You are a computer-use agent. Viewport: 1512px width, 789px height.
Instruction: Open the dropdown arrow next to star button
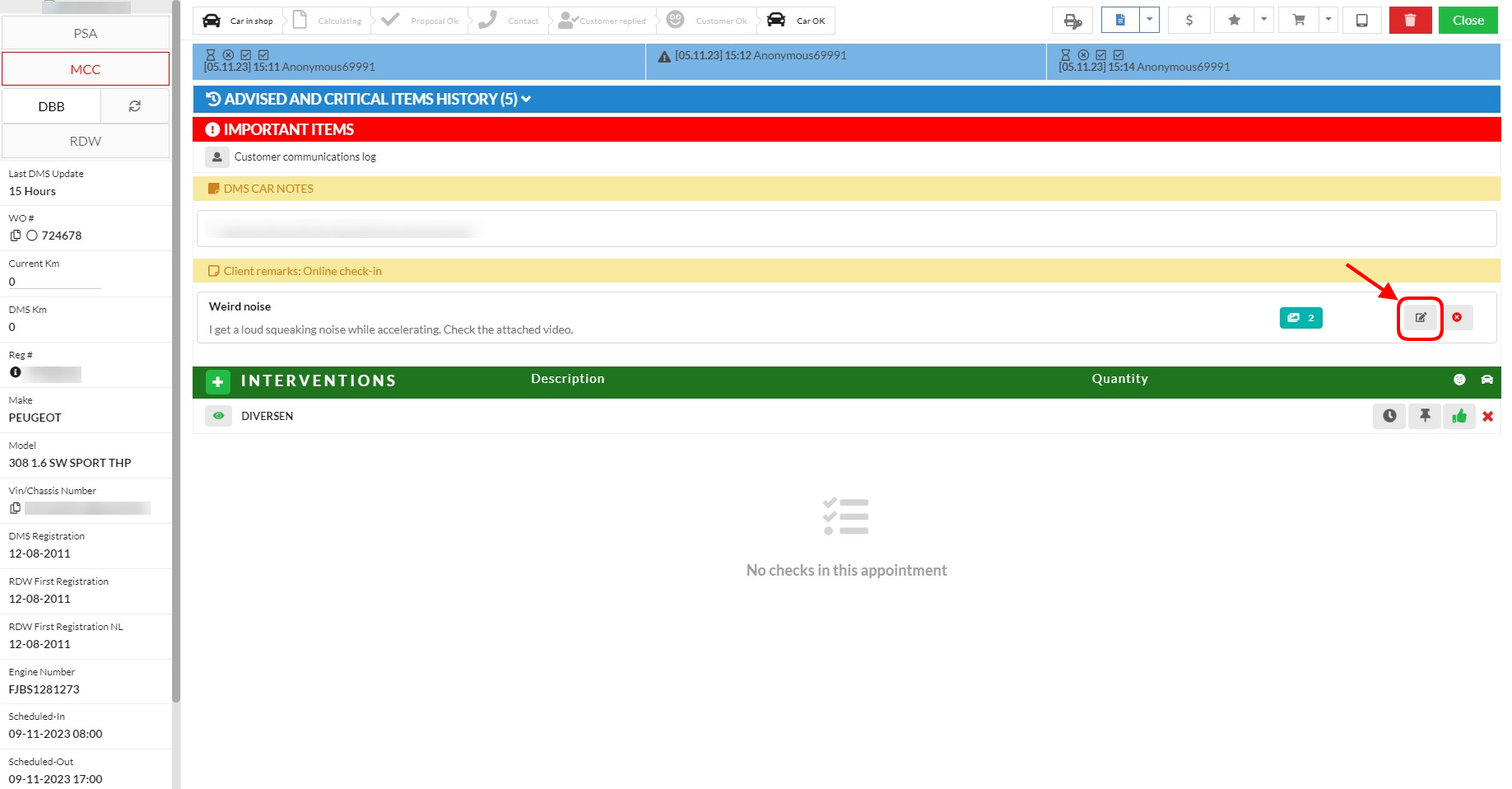click(x=1263, y=20)
